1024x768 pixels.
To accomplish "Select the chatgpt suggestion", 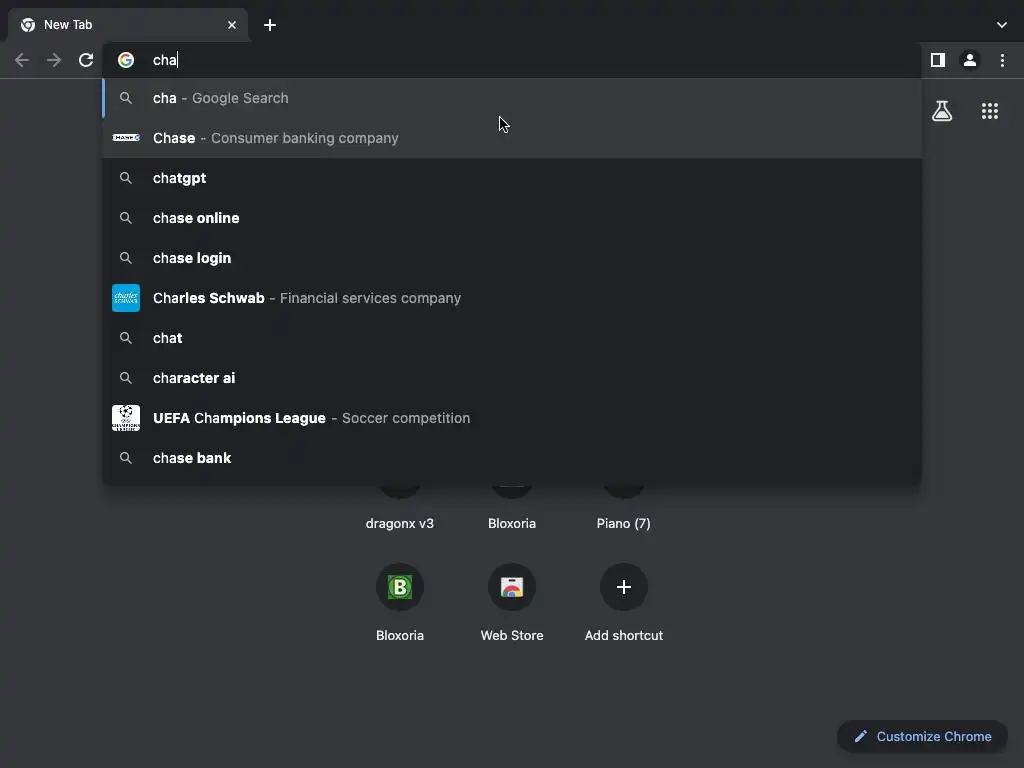I will (x=512, y=178).
